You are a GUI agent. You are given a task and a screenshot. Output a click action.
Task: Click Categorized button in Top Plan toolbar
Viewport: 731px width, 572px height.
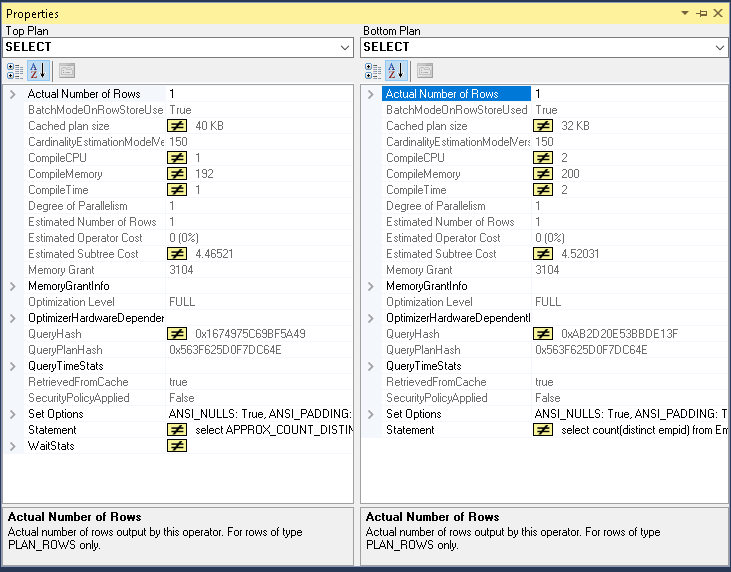point(15,70)
